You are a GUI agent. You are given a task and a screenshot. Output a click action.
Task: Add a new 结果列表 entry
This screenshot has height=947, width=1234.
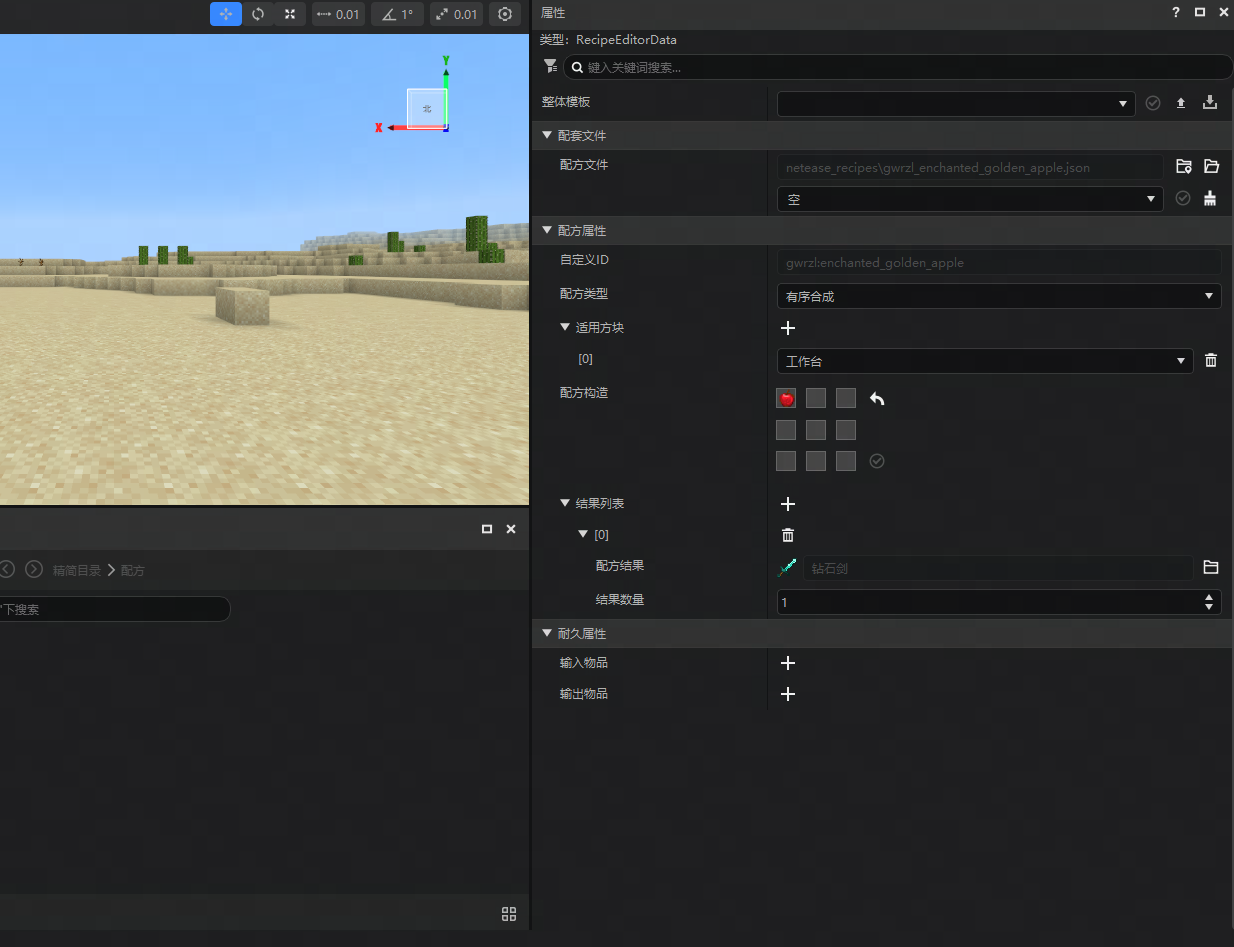pyautogui.click(x=788, y=504)
